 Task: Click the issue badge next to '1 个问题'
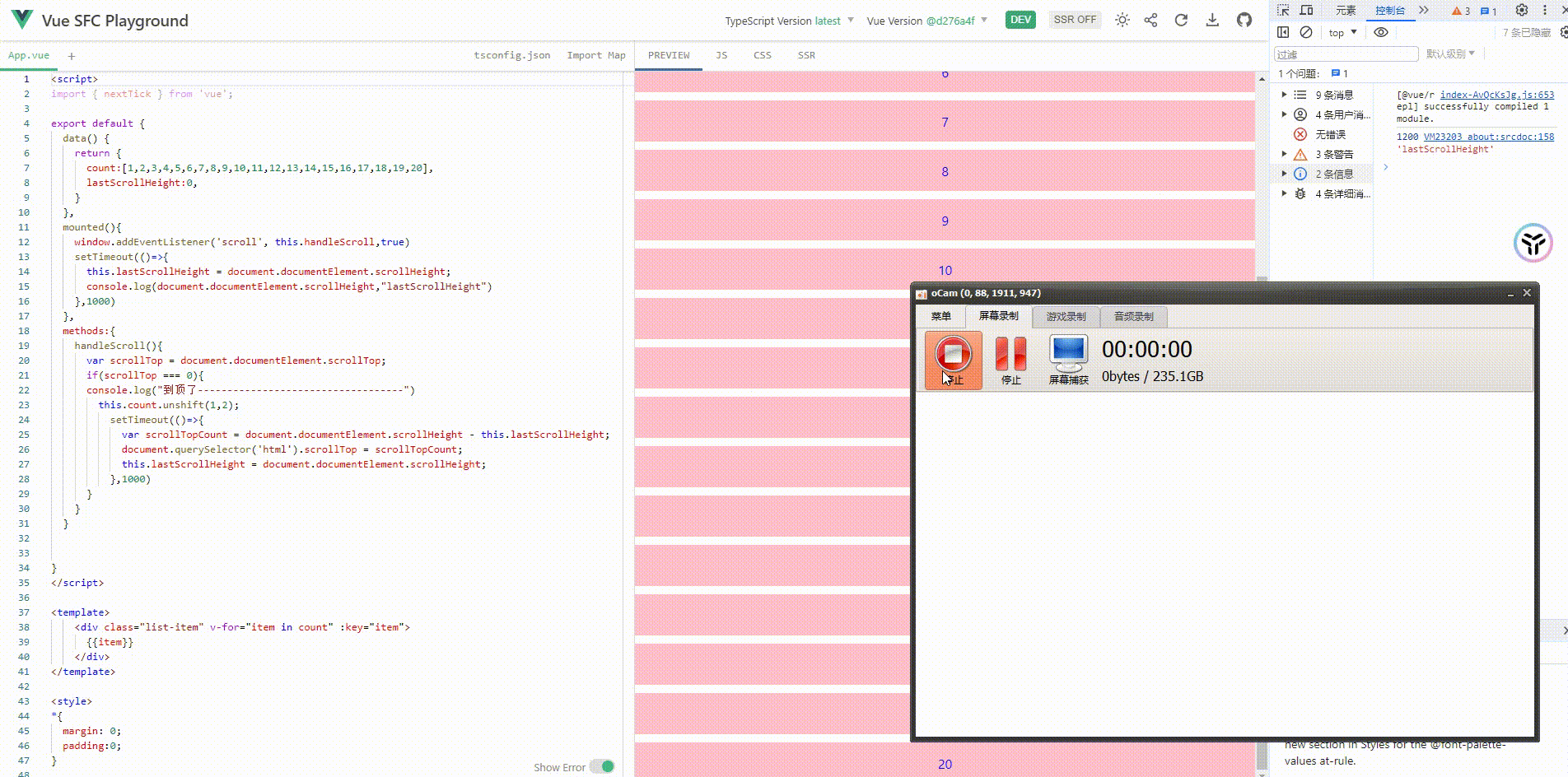click(1339, 73)
